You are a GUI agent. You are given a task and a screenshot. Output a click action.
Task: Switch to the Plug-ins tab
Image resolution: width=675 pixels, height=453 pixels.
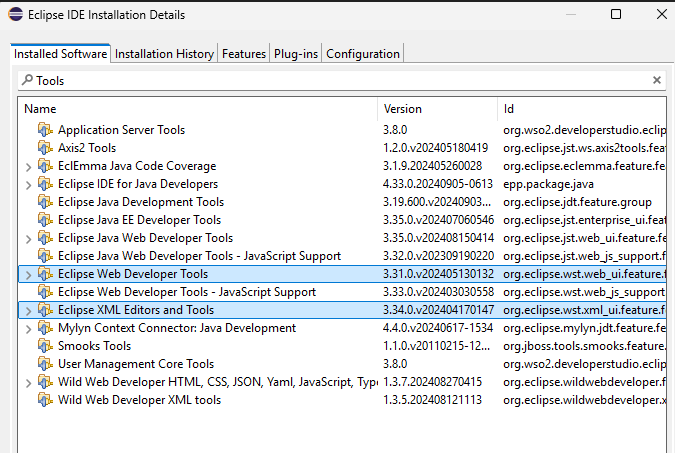coord(296,54)
